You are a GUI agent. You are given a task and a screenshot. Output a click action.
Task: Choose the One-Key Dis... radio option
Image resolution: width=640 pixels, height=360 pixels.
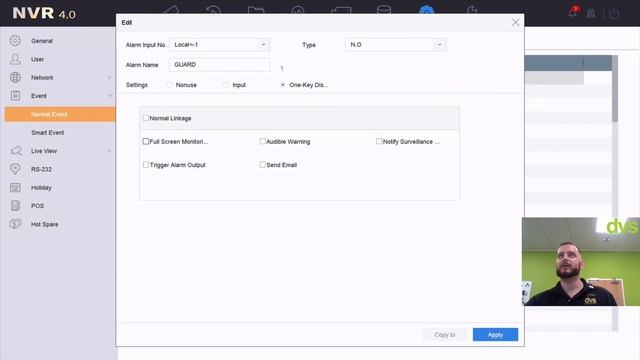click(282, 85)
